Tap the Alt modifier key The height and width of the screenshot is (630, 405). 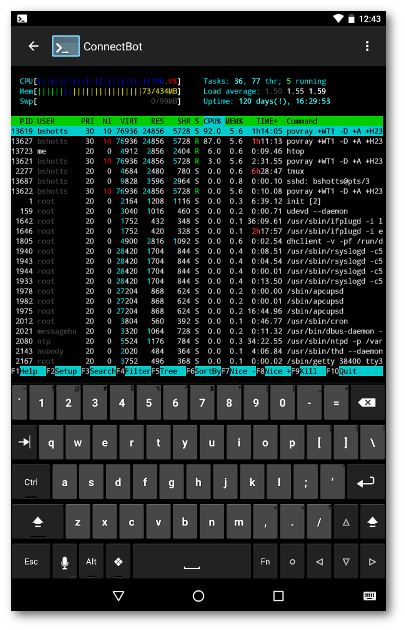[91, 562]
